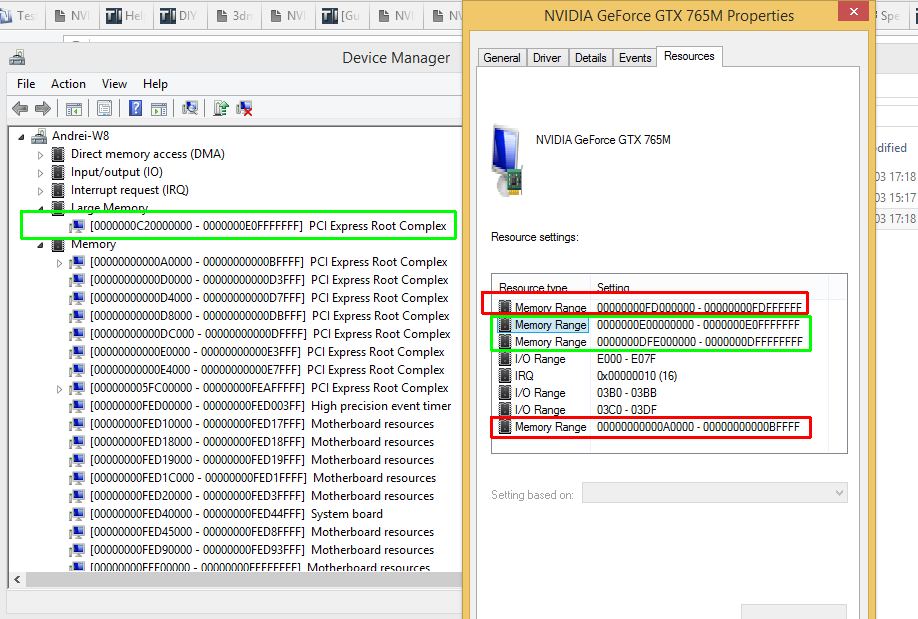Click device icon of FED40000 System board row
This screenshot has height=619, width=918.
pos(77,514)
